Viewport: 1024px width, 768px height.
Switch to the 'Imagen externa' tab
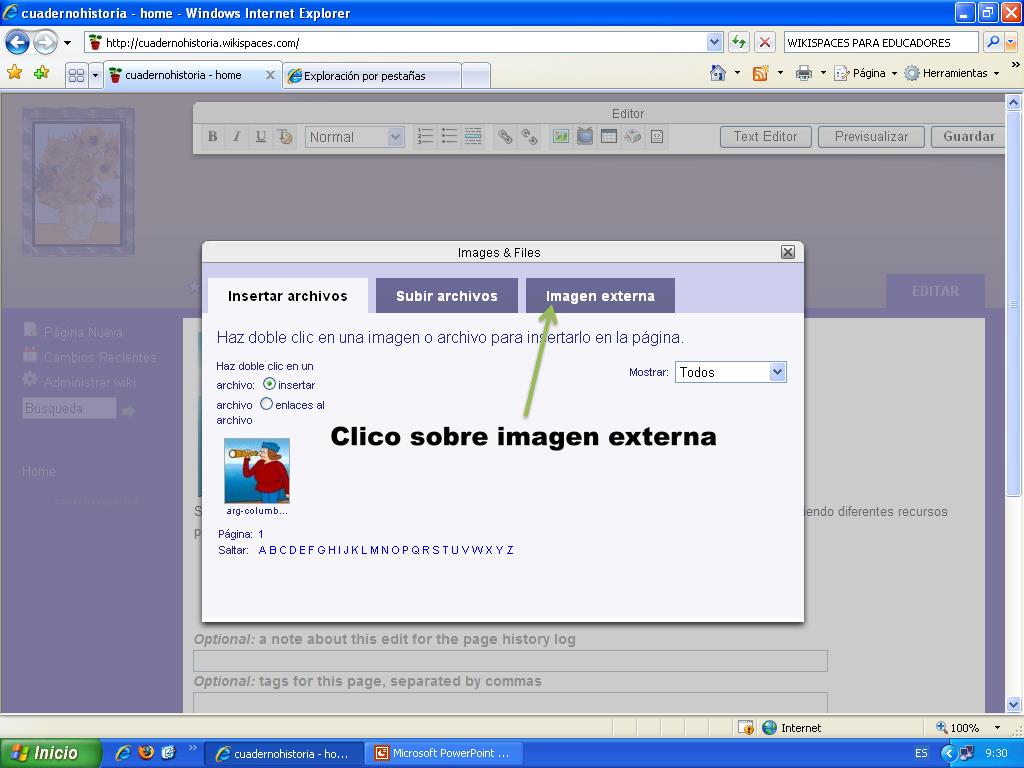(600, 296)
